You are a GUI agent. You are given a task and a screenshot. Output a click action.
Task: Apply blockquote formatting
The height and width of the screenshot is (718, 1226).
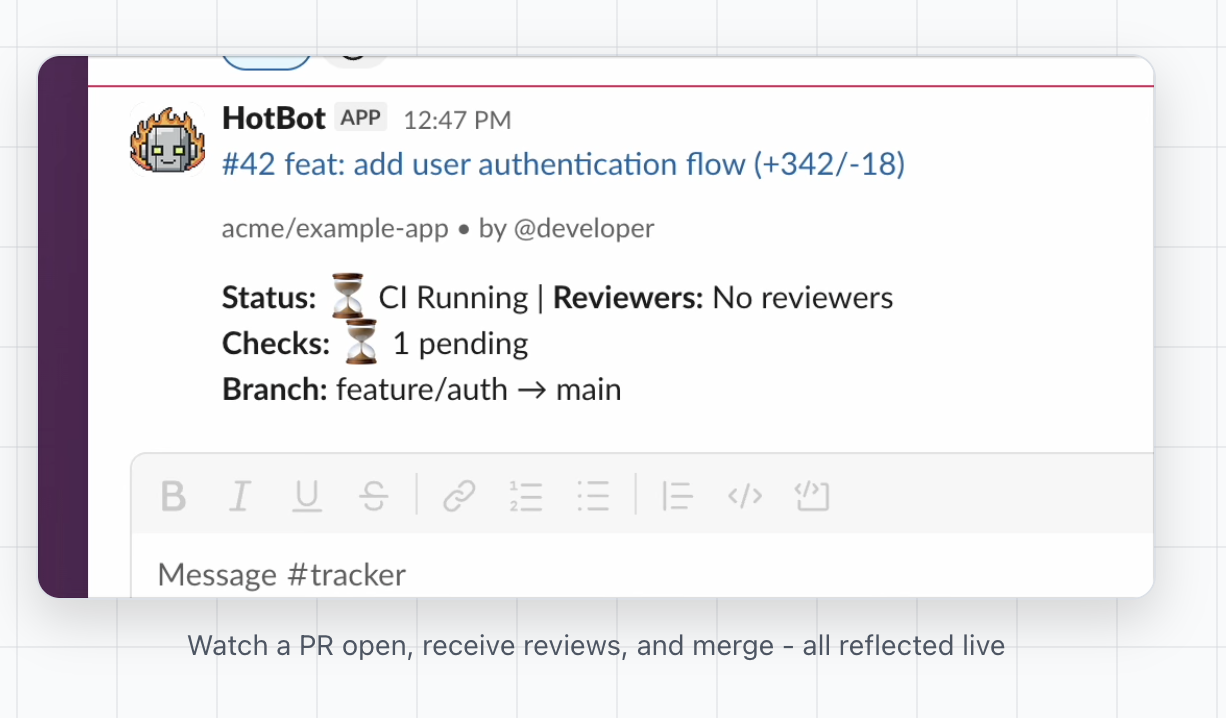677,496
